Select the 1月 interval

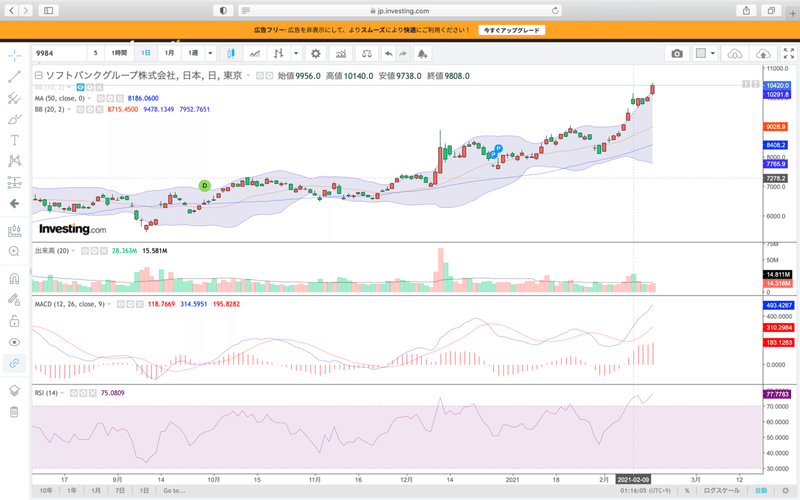click(169, 53)
